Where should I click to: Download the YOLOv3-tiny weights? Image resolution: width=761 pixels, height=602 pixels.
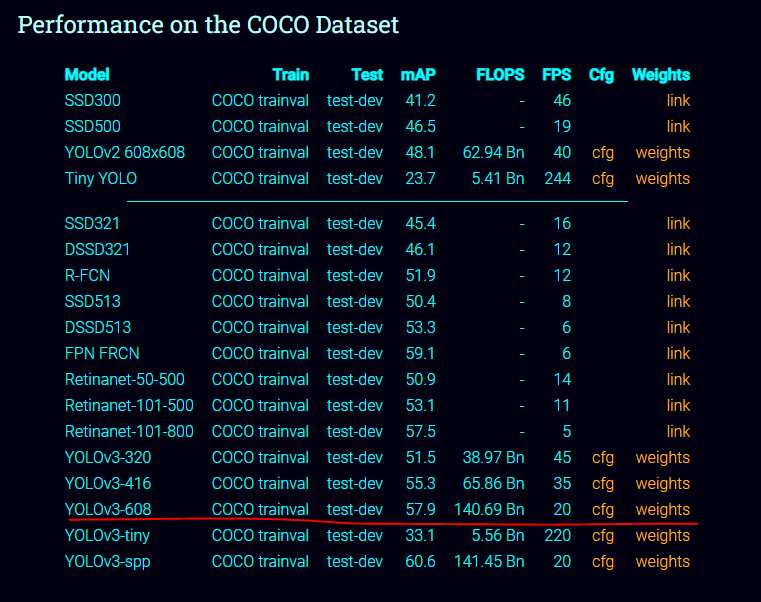pyautogui.click(x=662, y=536)
